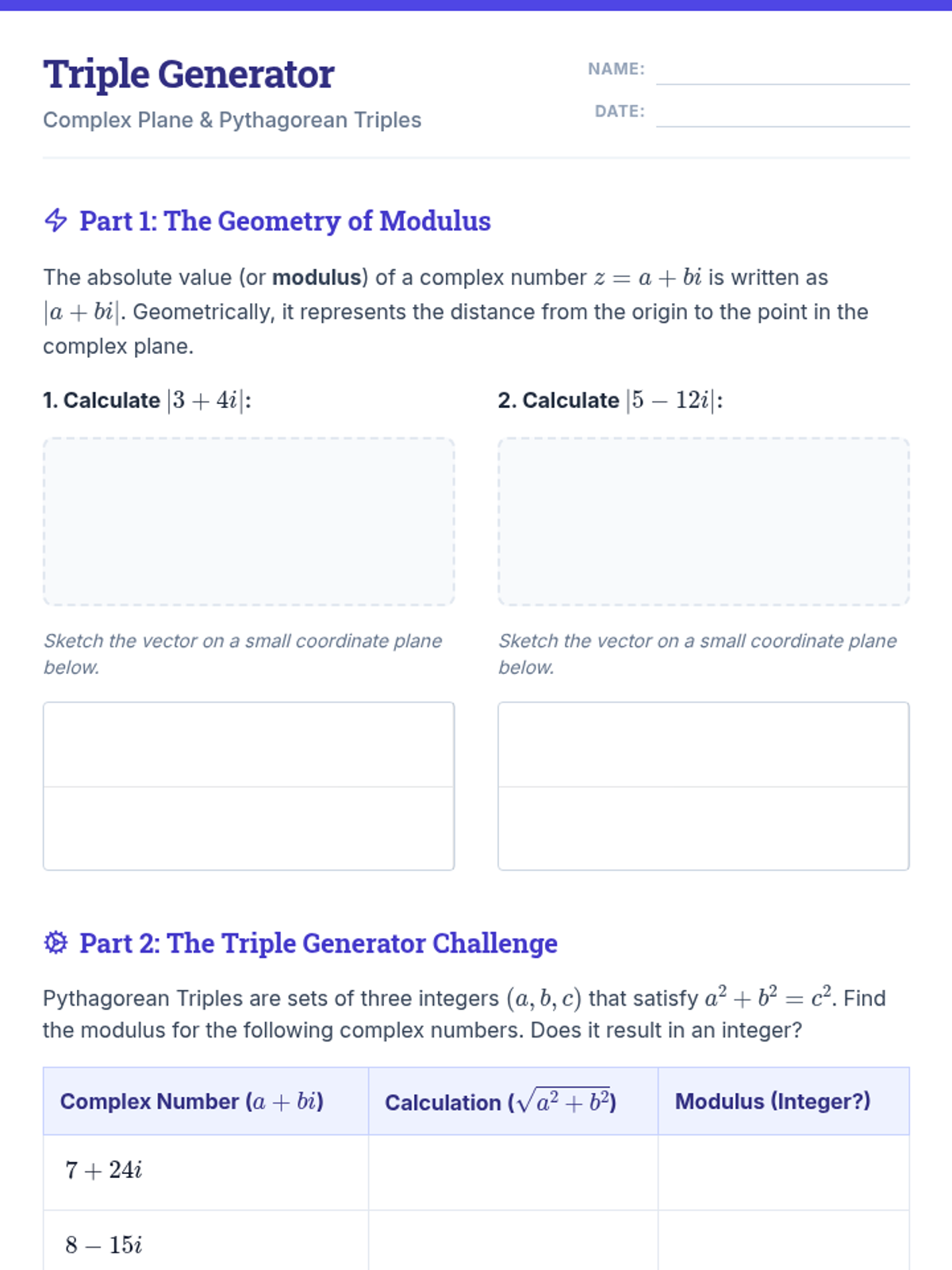Click the Calculation column header
Image resolution: width=952 pixels, height=1270 pixels.
[x=512, y=1101]
